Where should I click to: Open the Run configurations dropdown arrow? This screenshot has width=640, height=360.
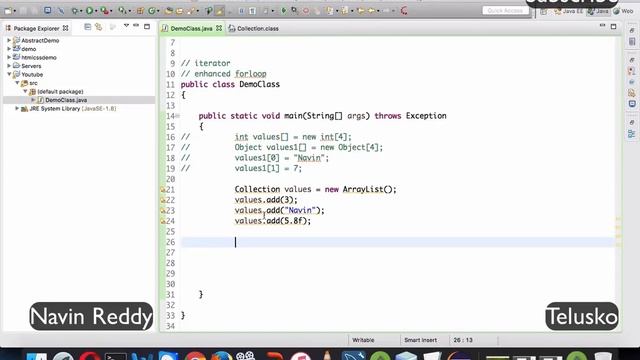96,11
